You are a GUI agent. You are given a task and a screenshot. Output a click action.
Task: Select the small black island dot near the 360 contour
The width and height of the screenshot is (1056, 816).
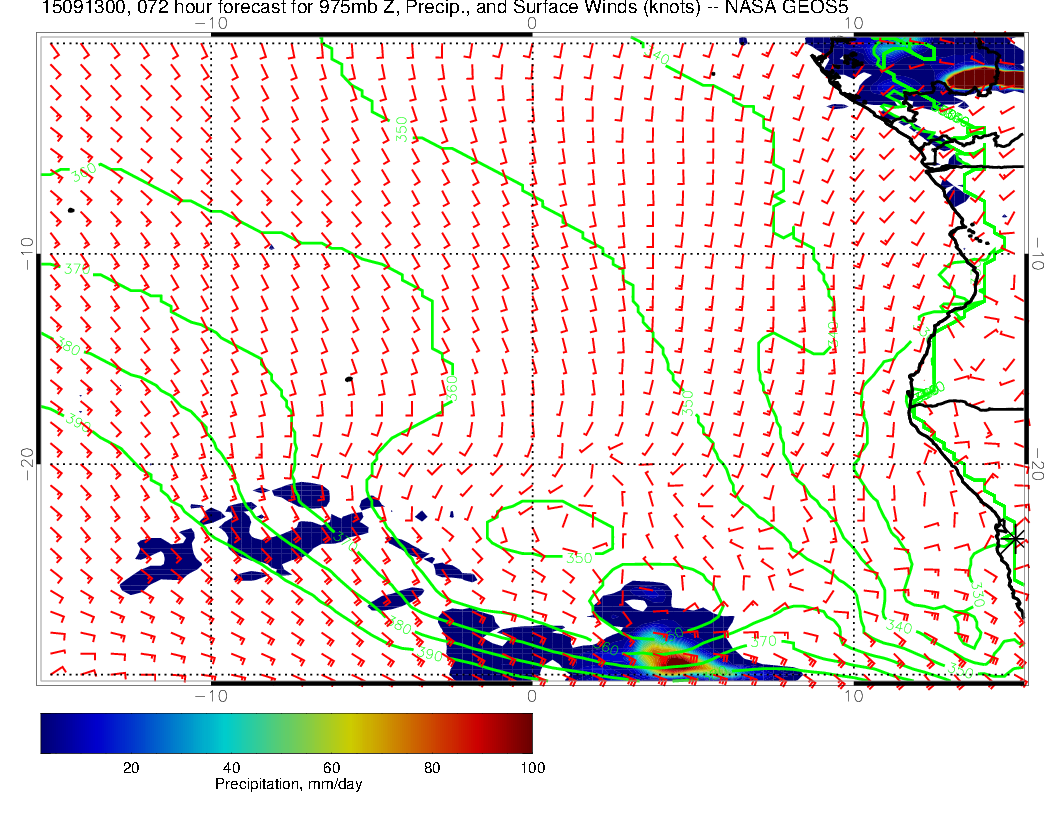pos(348,379)
